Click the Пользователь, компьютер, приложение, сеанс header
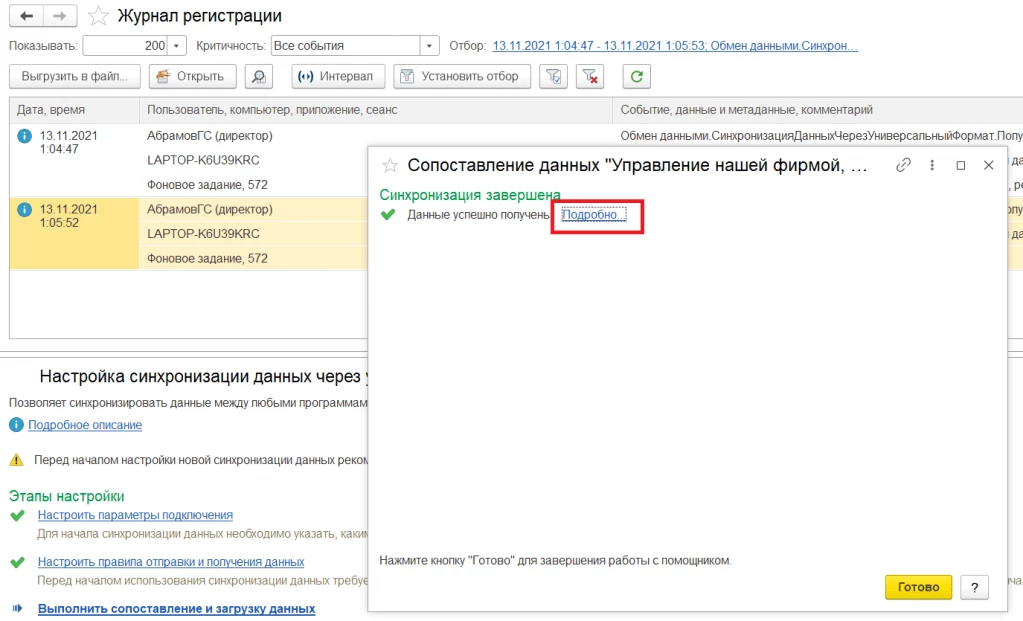Image resolution: width=1023 pixels, height=621 pixels. click(x=376, y=110)
